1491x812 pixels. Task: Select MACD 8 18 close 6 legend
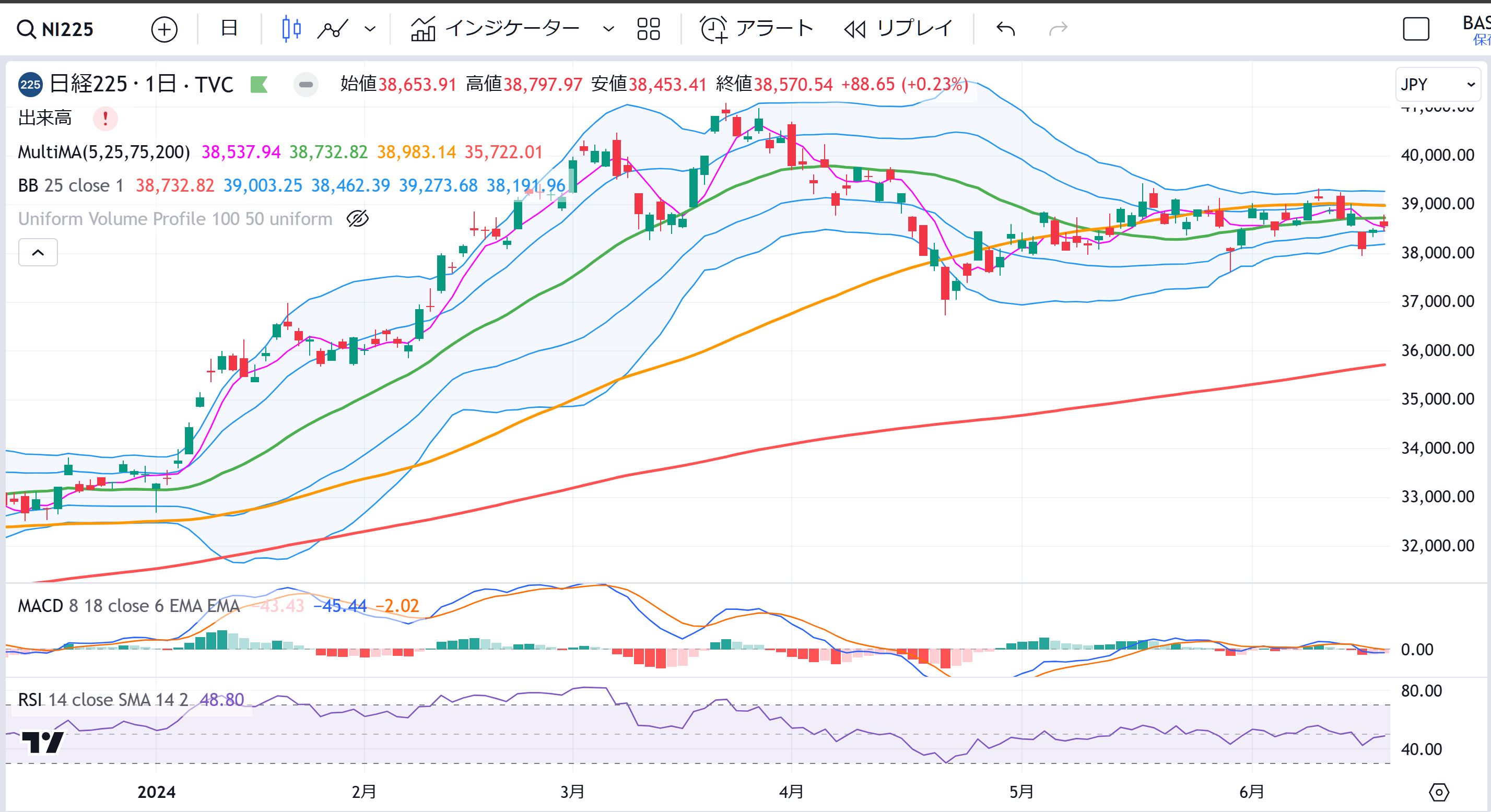(128, 605)
